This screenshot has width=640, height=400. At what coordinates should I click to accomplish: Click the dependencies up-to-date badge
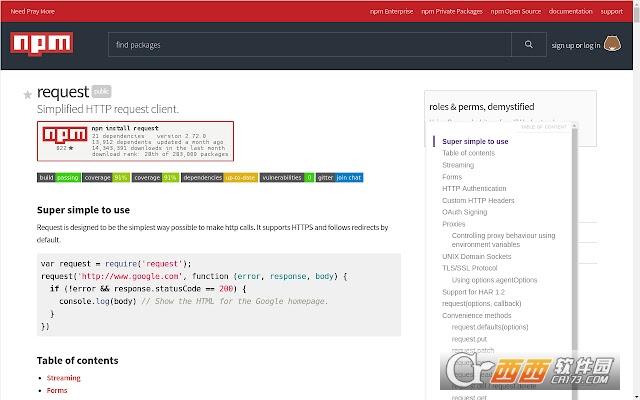[x=220, y=178]
